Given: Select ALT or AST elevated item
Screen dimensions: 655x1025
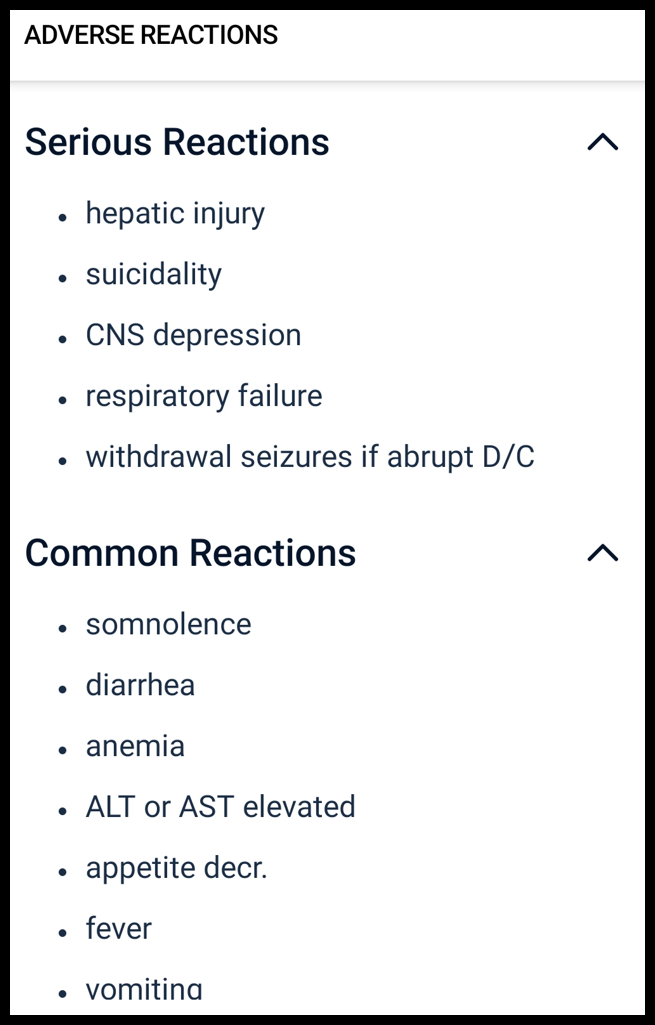Looking at the screenshot, I should (220, 807).
